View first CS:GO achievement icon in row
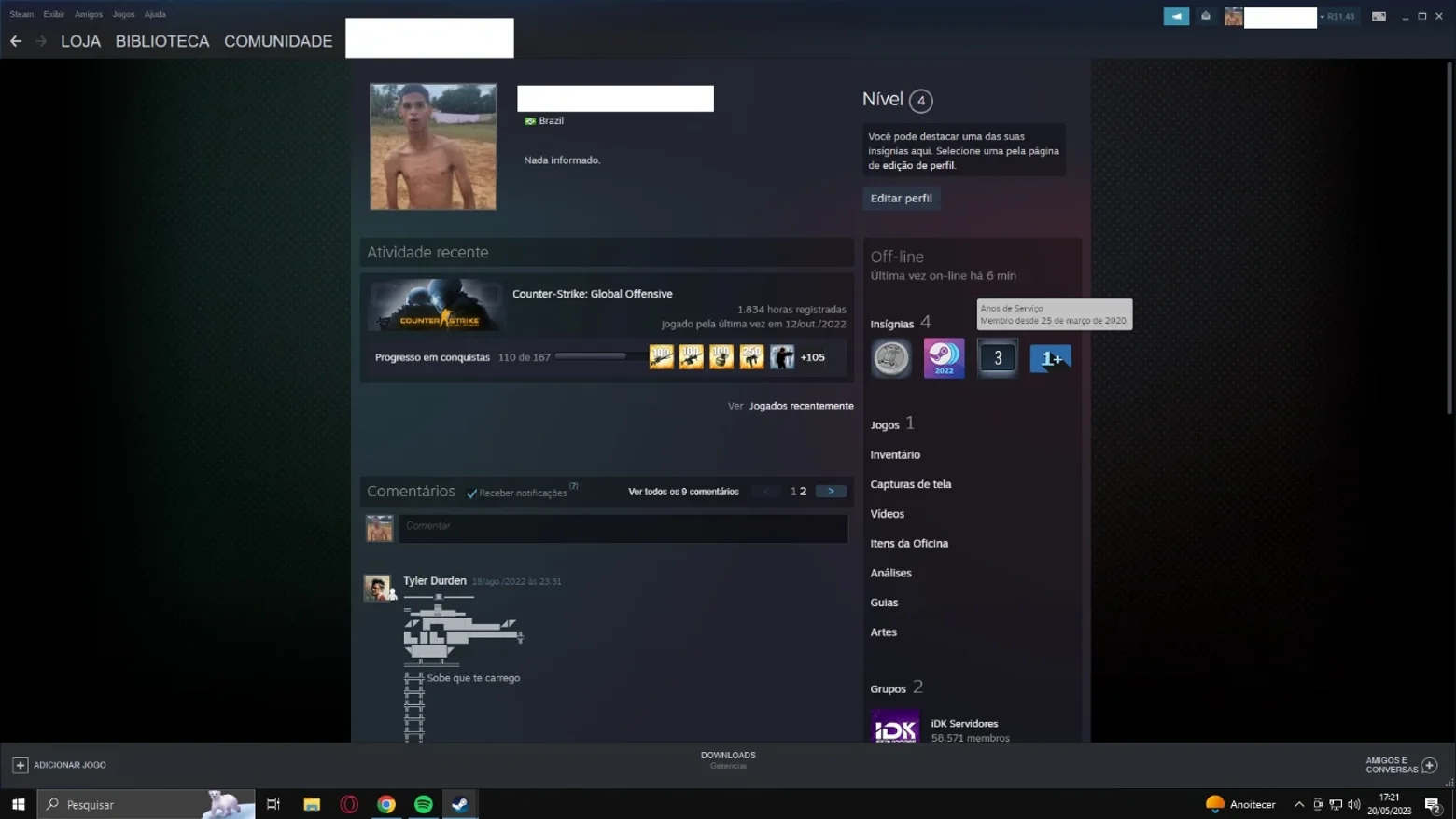The width and height of the screenshot is (1456, 819). pos(662,357)
